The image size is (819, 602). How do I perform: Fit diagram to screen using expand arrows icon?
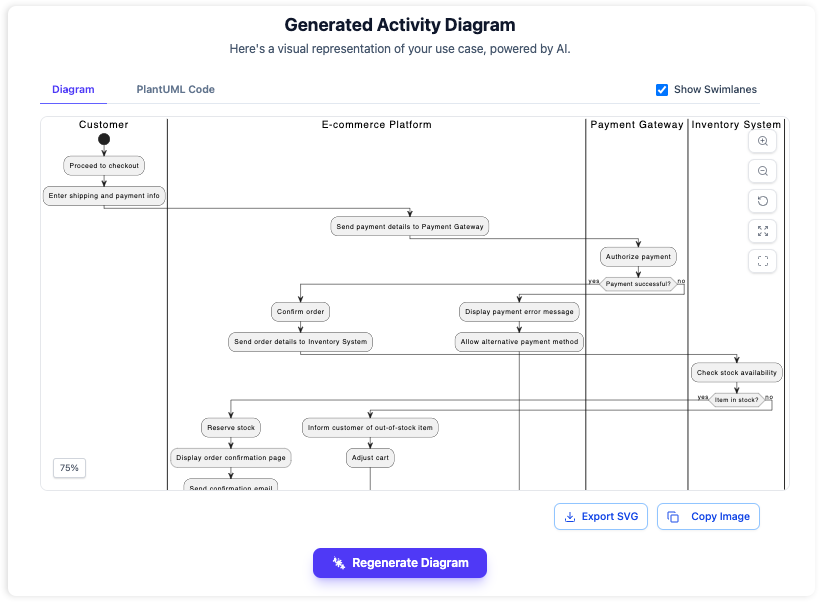[x=762, y=231]
